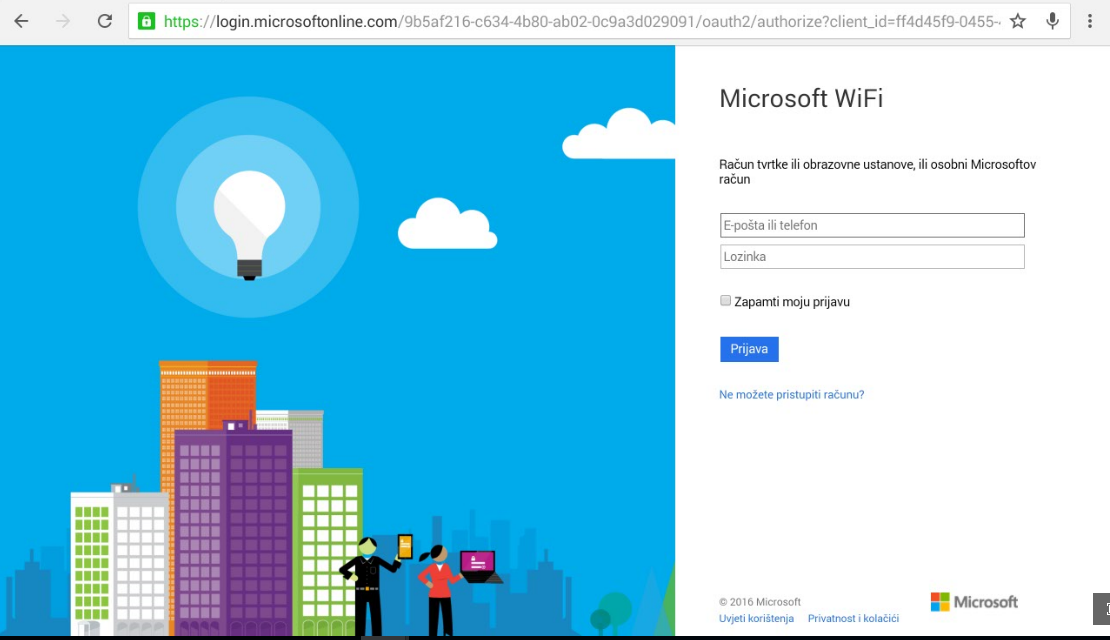Click the Microsoft WiFi heading

point(801,98)
